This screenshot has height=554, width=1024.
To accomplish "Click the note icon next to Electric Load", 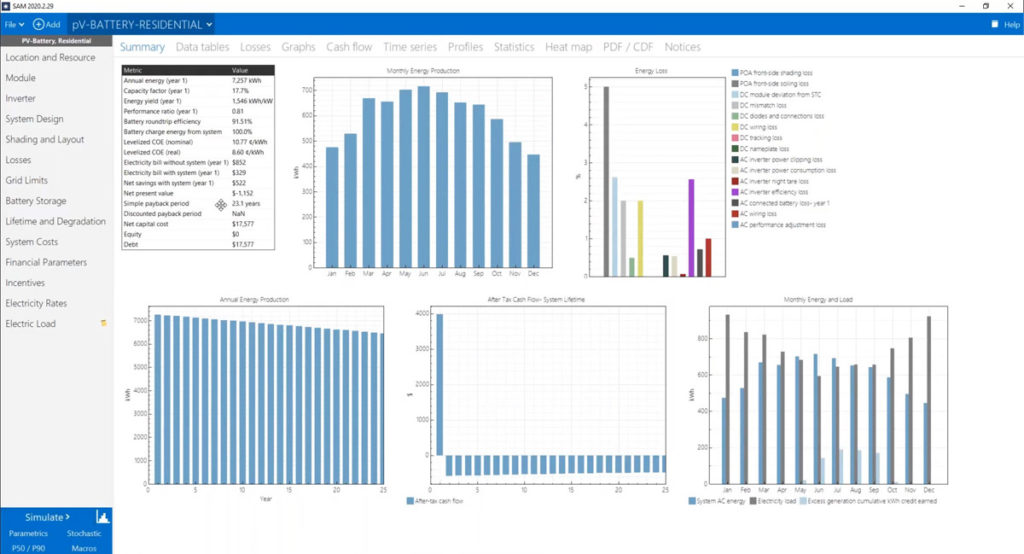I will tap(103, 323).
